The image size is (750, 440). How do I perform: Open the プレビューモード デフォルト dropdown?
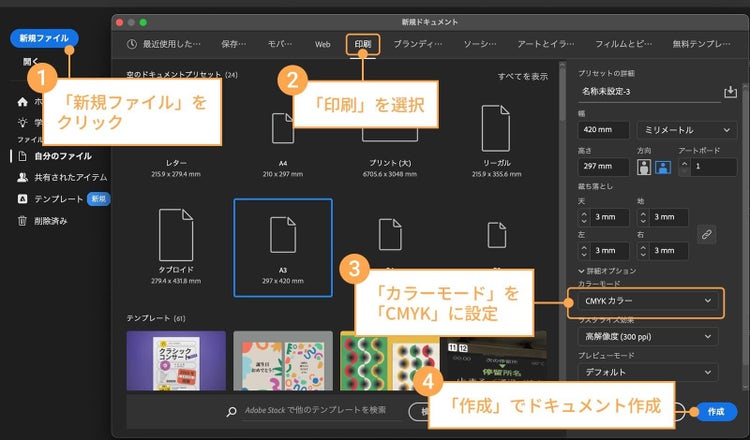coord(648,372)
